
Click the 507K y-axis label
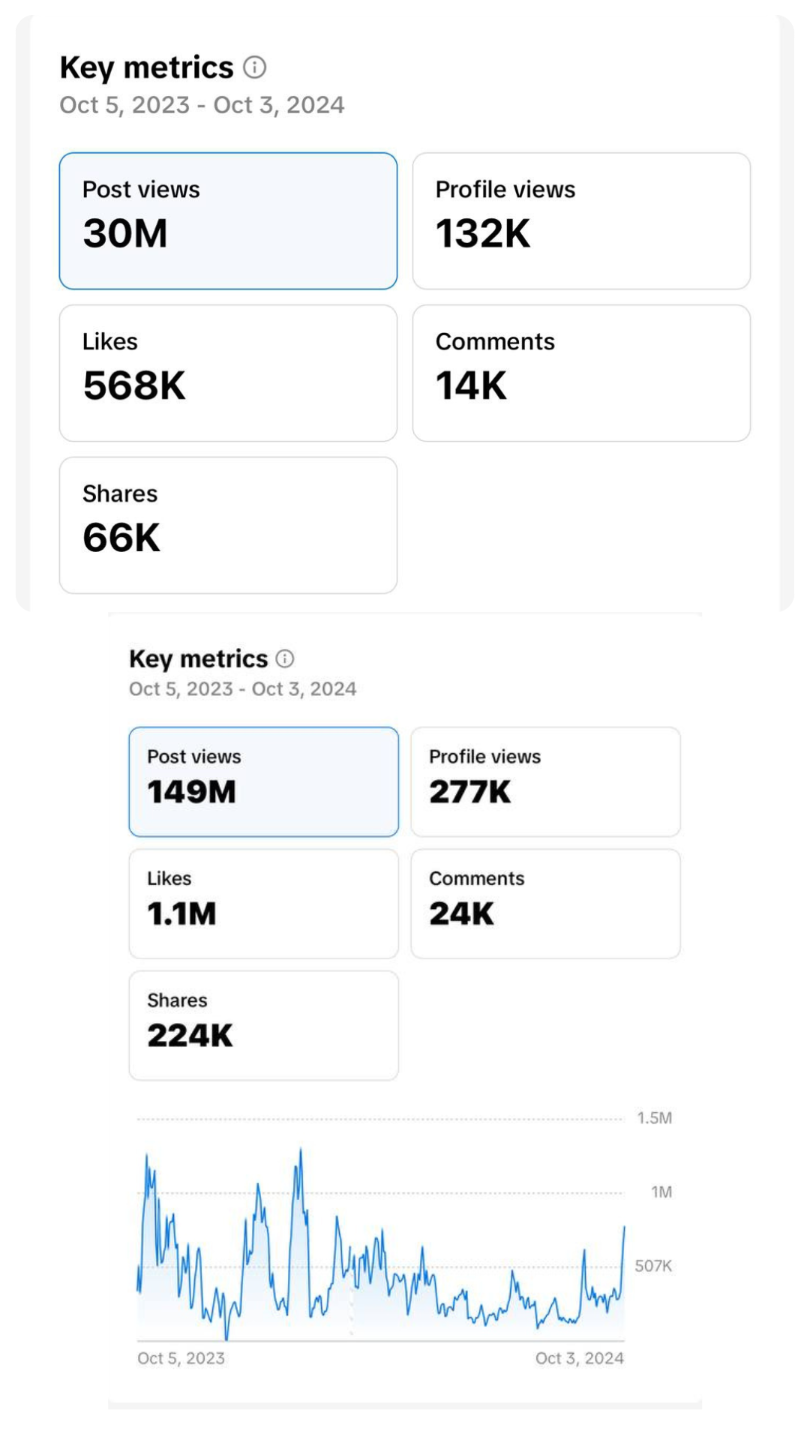coord(653,1266)
